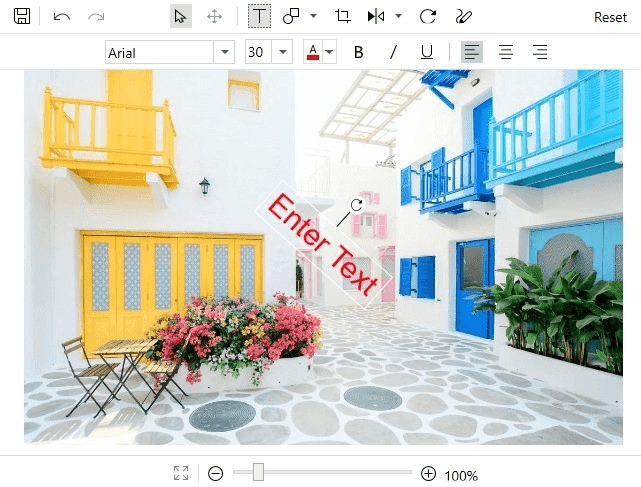Zoom out with the minus button
This screenshot has height=487, width=641.
[x=215, y=474]
